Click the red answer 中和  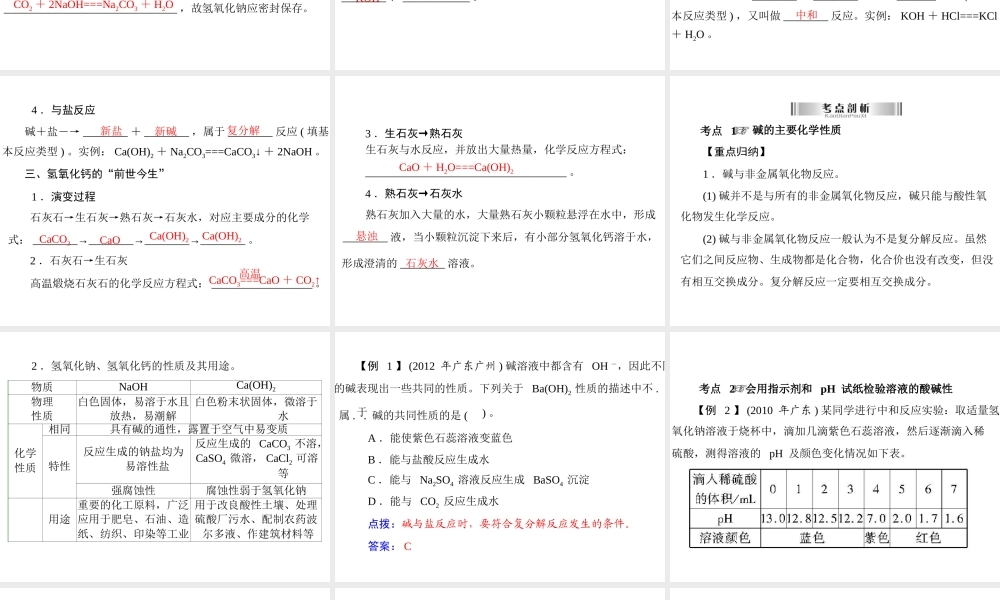point(806,15)
